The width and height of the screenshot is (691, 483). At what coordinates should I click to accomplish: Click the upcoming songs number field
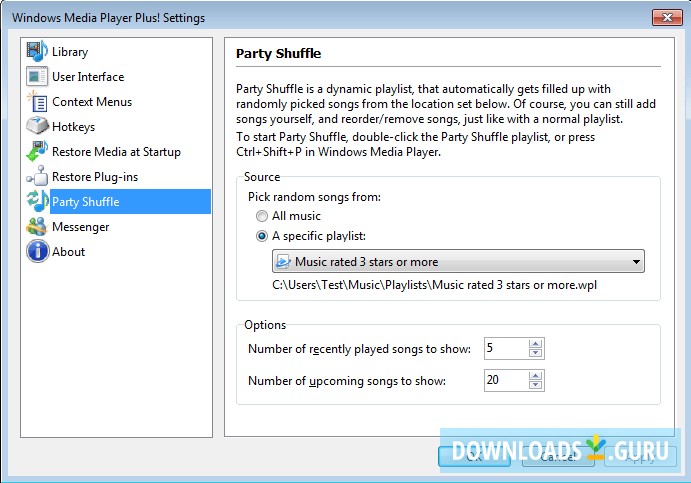506,380
